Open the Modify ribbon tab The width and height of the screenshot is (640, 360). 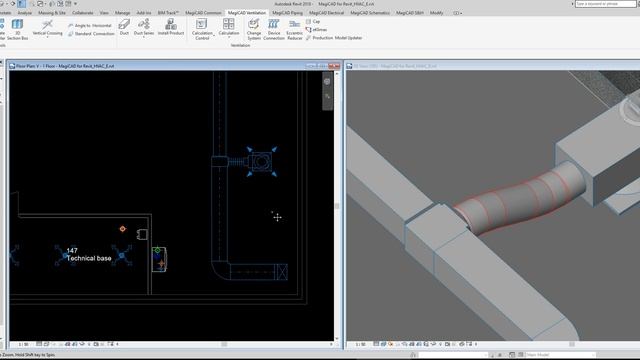(x=436, y=13)
